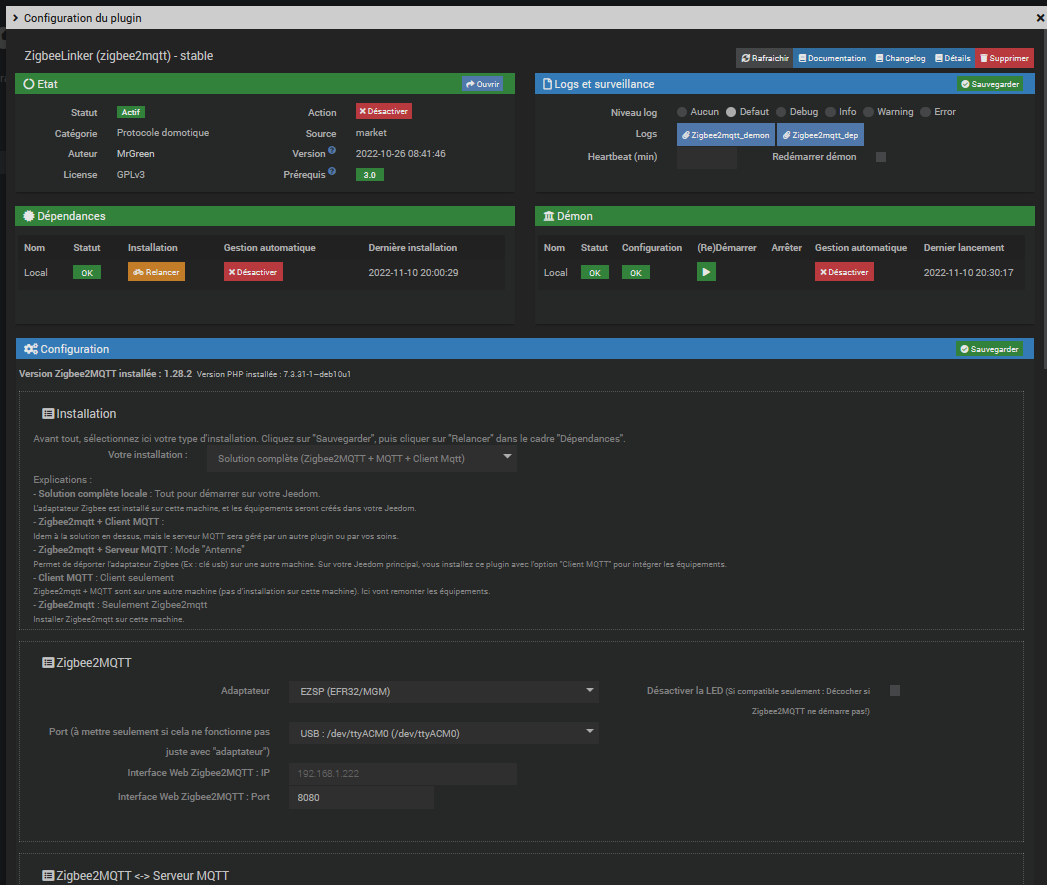Click the Supprimer trash button
The height and width of the screenshot is (885, 1047).
click(1004, 58)
